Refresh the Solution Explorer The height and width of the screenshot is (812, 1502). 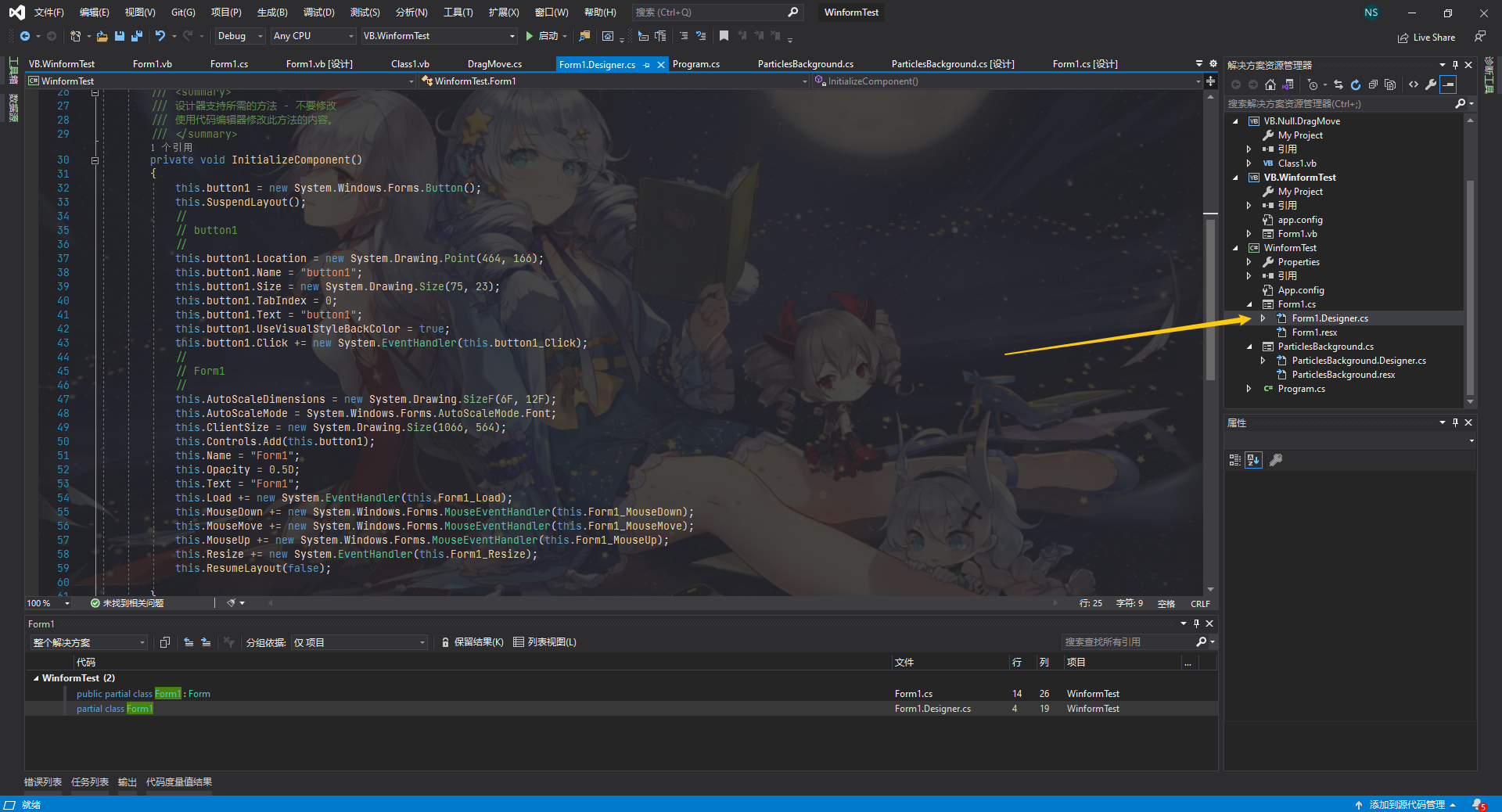1355,84
